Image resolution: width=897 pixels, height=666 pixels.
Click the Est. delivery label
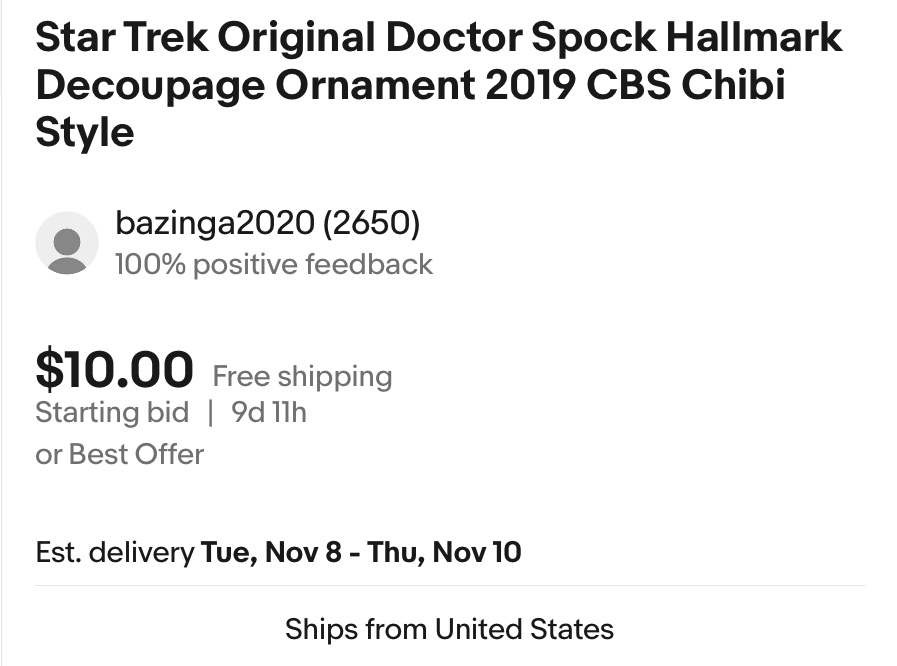point(114,552)
